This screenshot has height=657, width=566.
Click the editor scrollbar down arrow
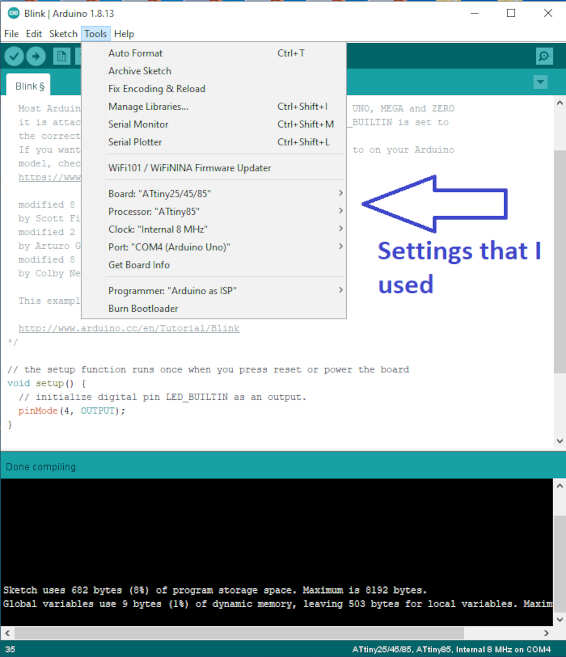[560, 440]
